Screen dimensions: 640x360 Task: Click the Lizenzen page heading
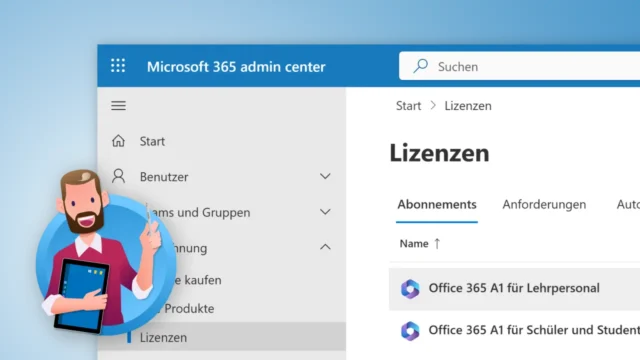pyautogui.click(x=439, y=153)
